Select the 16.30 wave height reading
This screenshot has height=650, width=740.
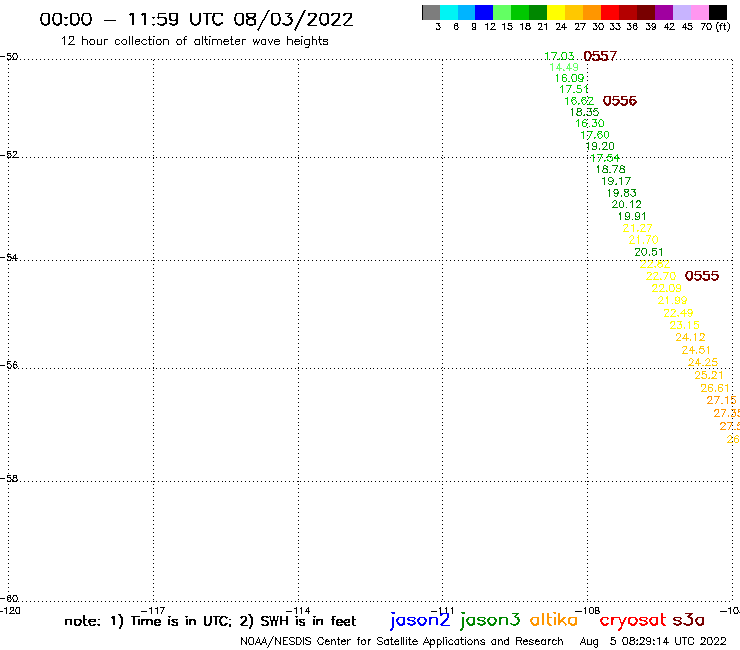pyautogui.click(x=590, y=124)
